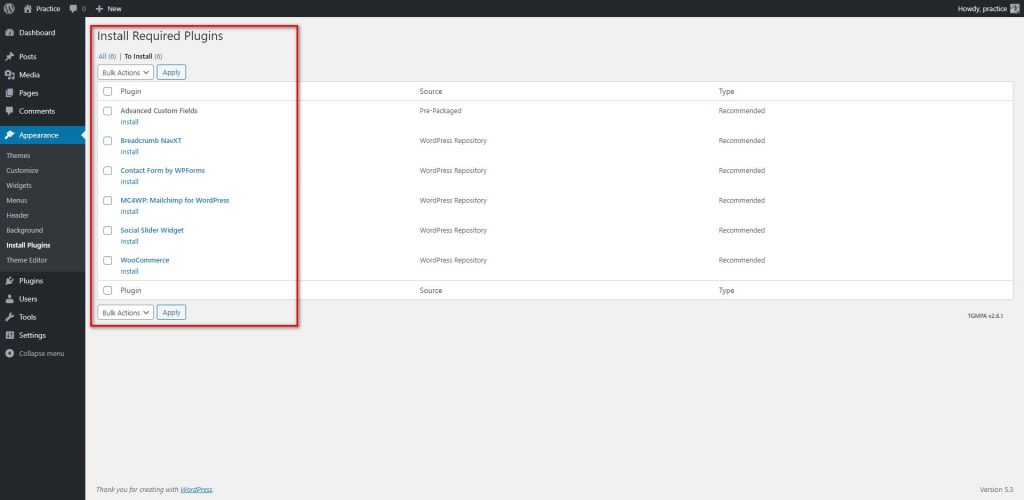1024x500 pixels.
Task: Click the user avatar next to Howdy, practice
Action: point(1015,8)
